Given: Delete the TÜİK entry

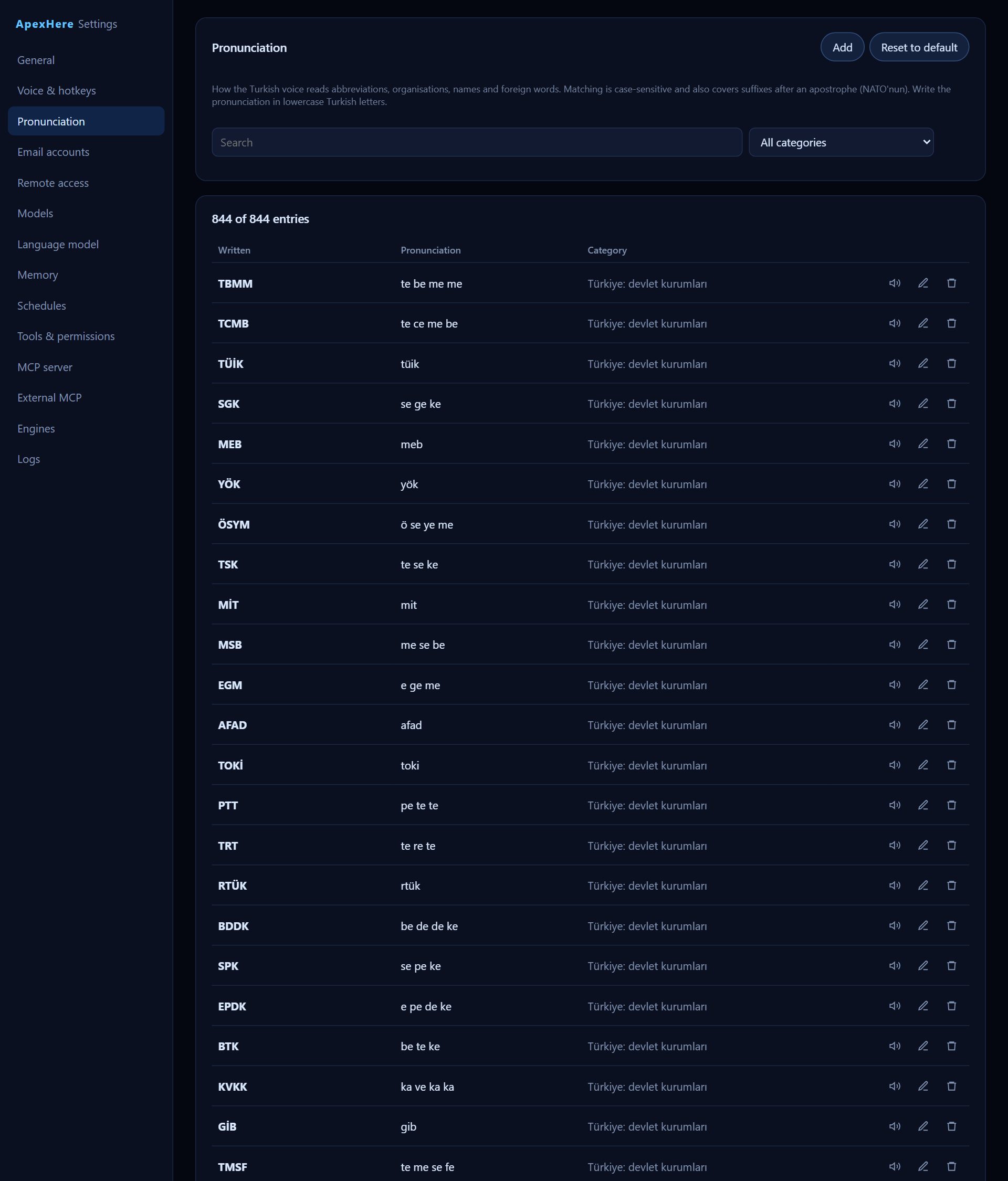Looking at the screenshot, I should point(951,364).
